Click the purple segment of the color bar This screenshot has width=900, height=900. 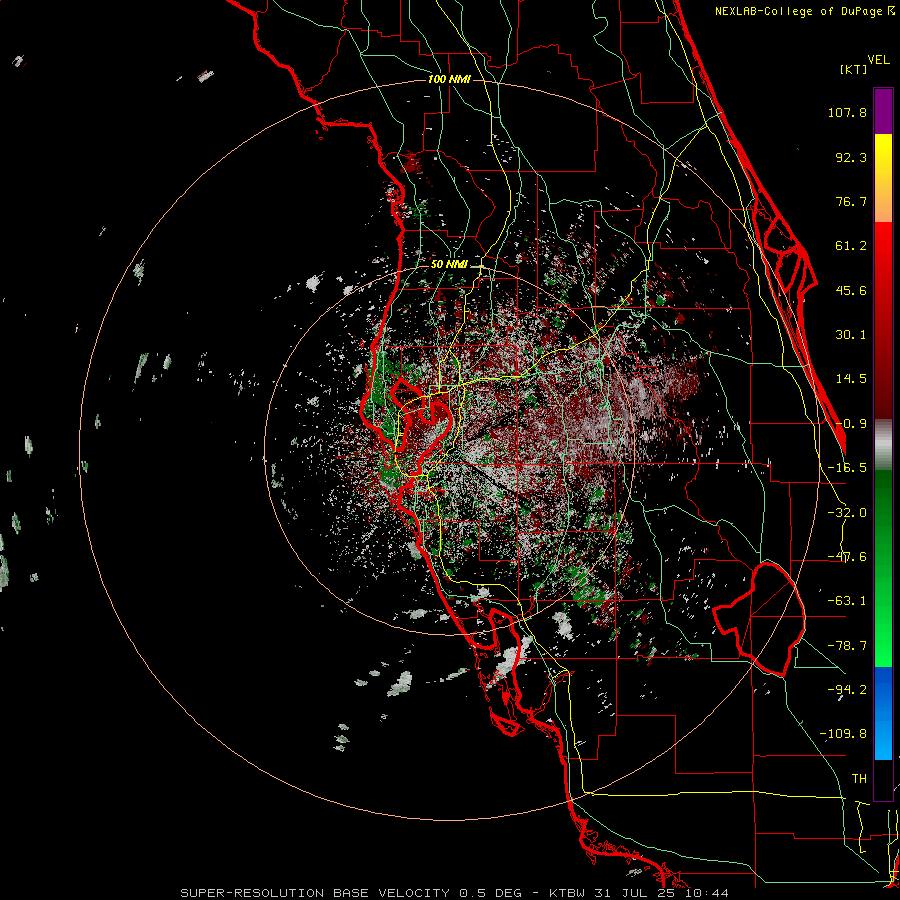click(883, 111)
